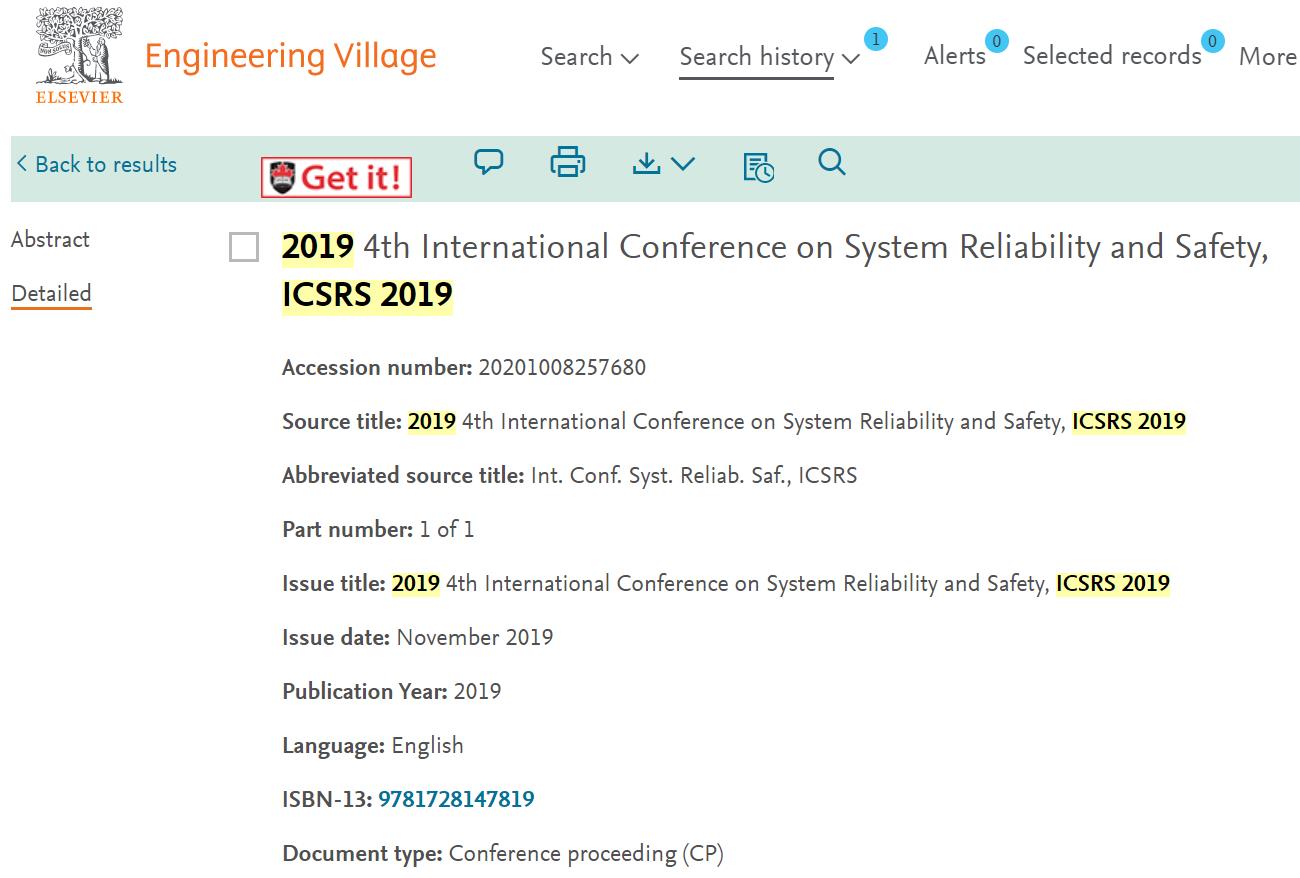The image size is (1300, 878).
Task: Switch to the Detailed view
Action: 51,294
